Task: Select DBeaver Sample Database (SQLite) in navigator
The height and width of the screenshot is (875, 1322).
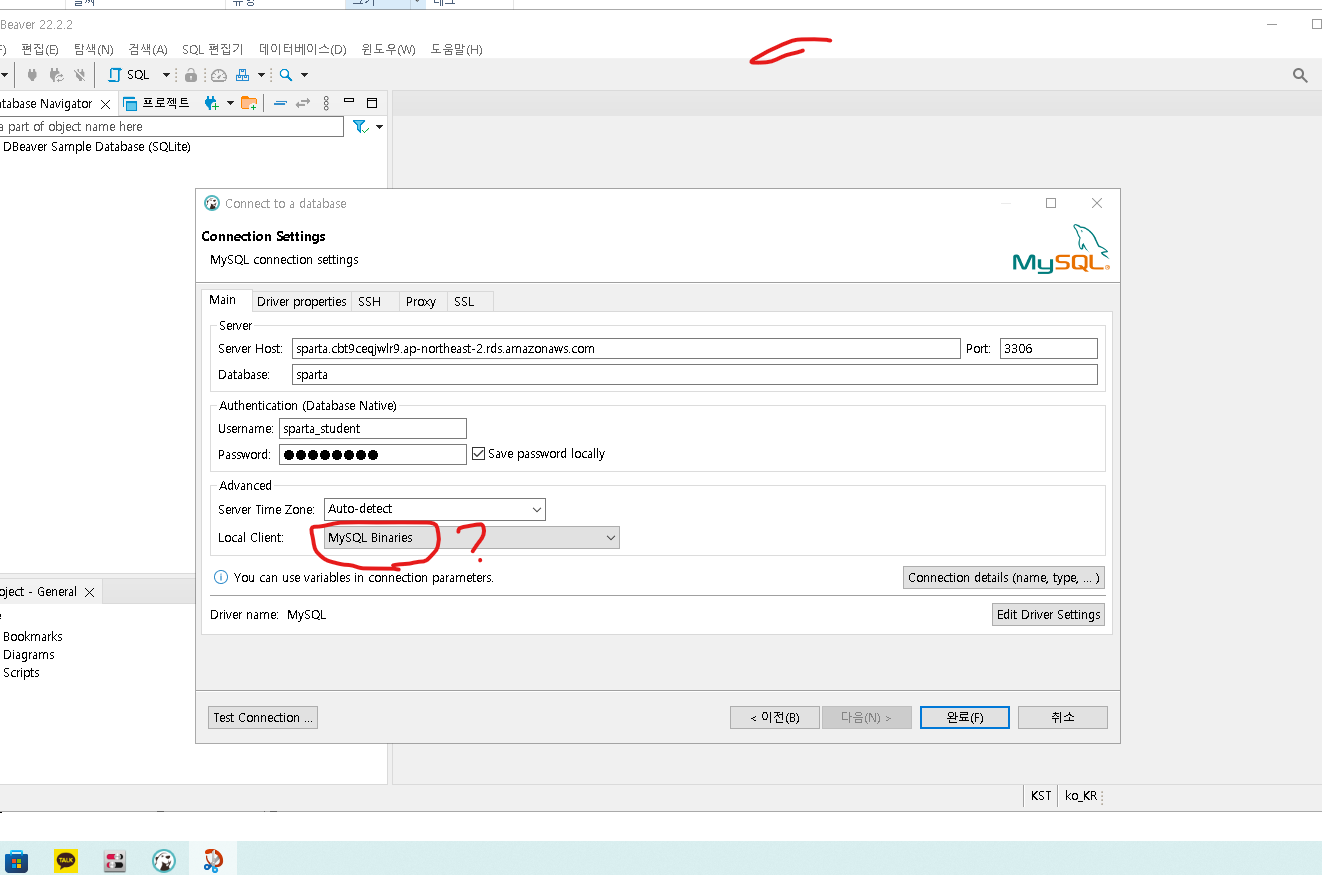Action: pos(96,147)
